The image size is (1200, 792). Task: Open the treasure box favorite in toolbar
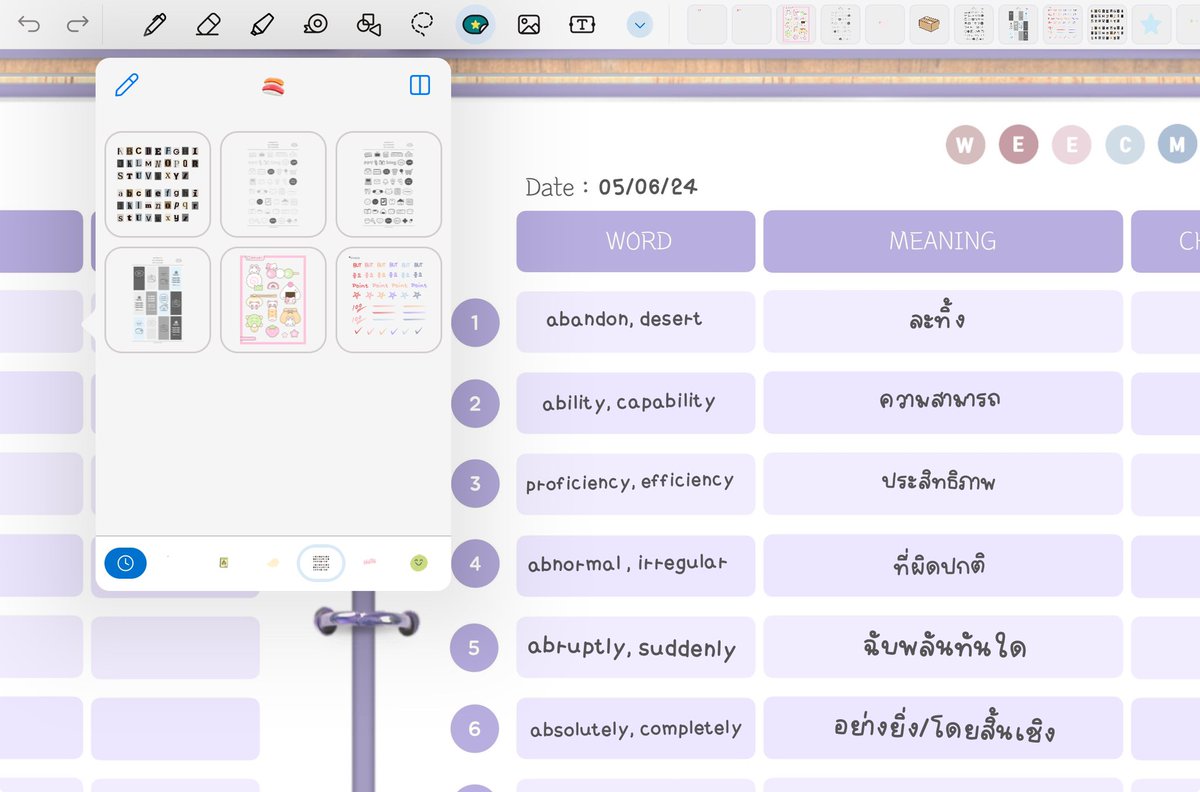click(929, 24)
